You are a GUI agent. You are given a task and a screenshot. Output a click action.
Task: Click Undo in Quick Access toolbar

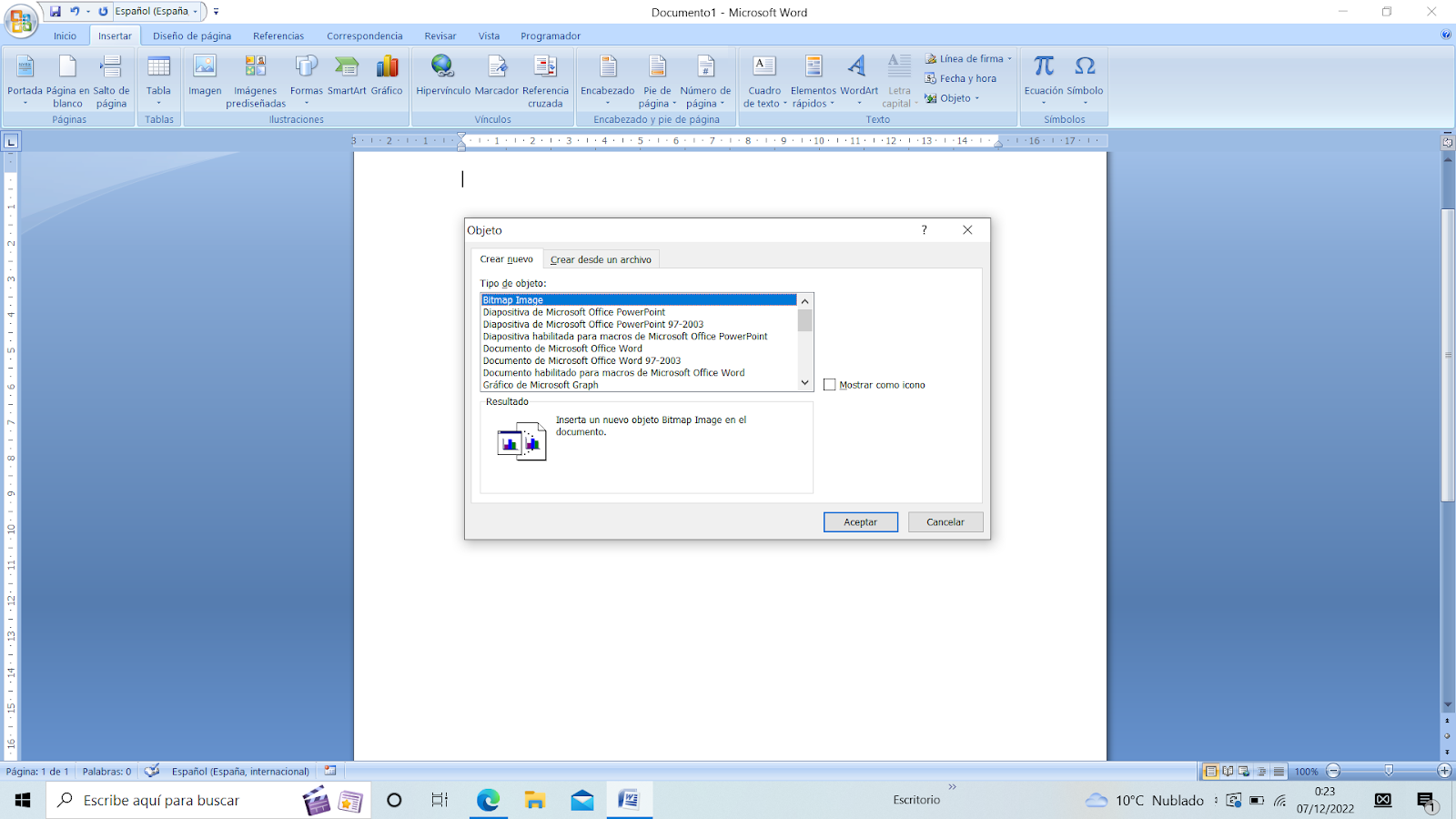[75, 11]
